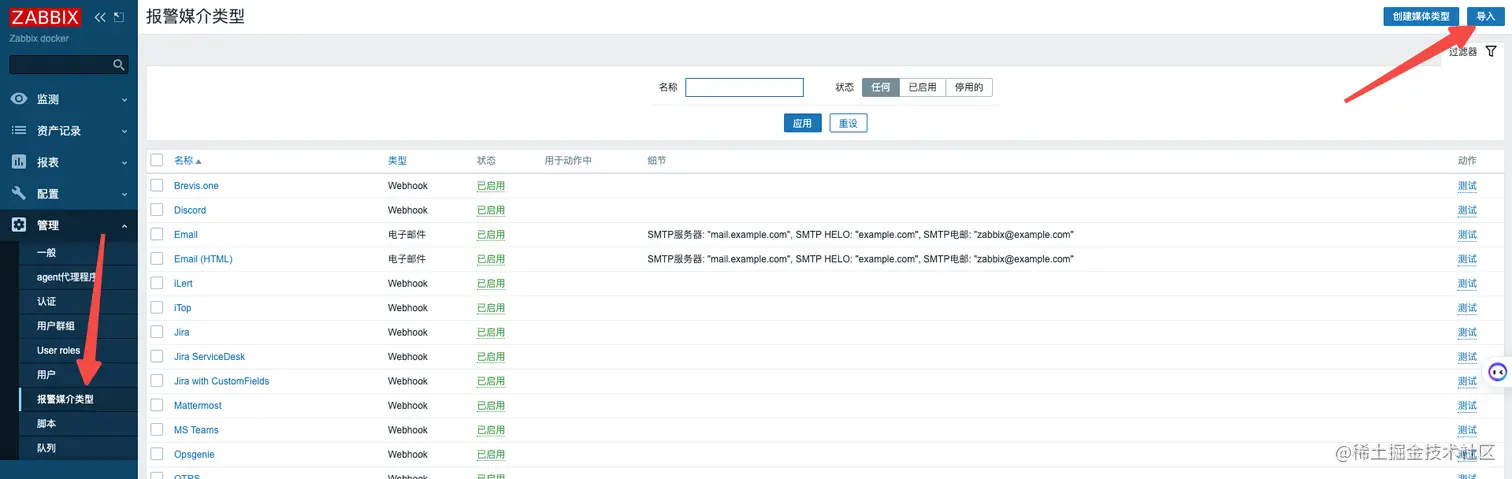Sort the table by 类型 column header
This screenshot has height=479, width=1512.
tap(397, 160)
